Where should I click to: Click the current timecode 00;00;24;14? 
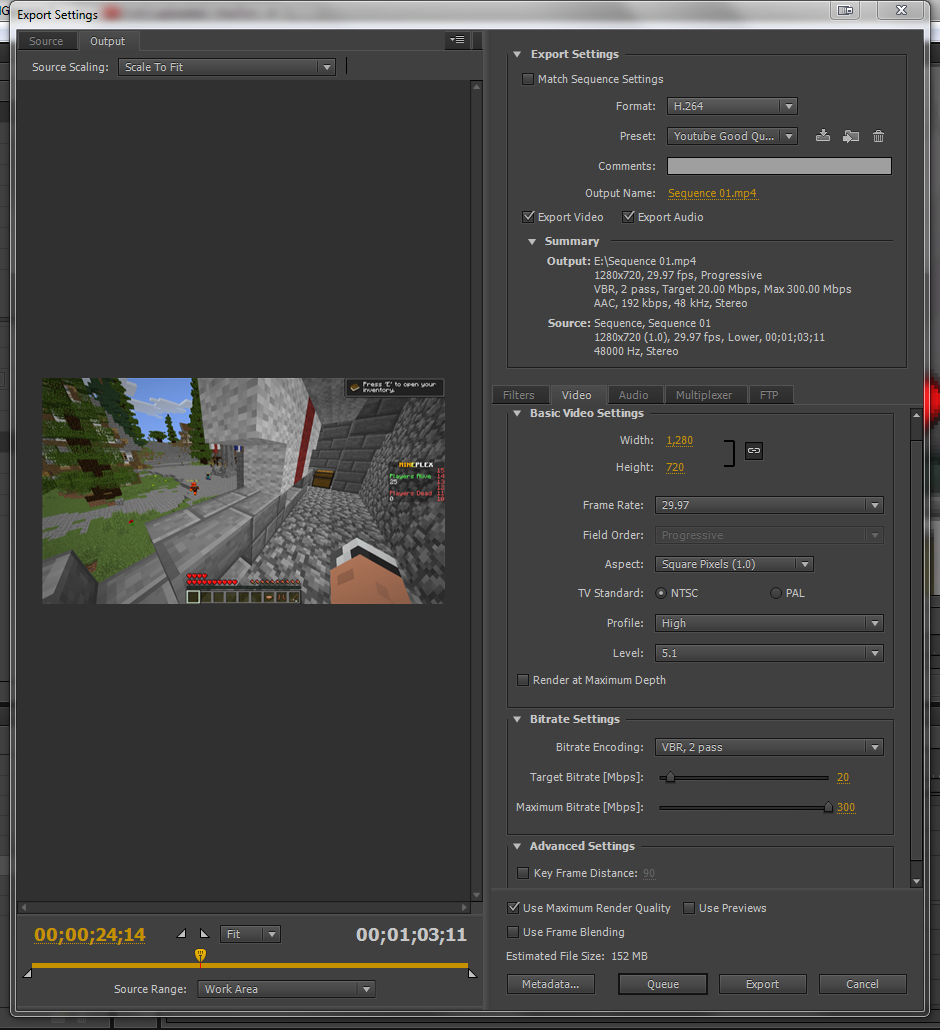[x=90, y=934]
